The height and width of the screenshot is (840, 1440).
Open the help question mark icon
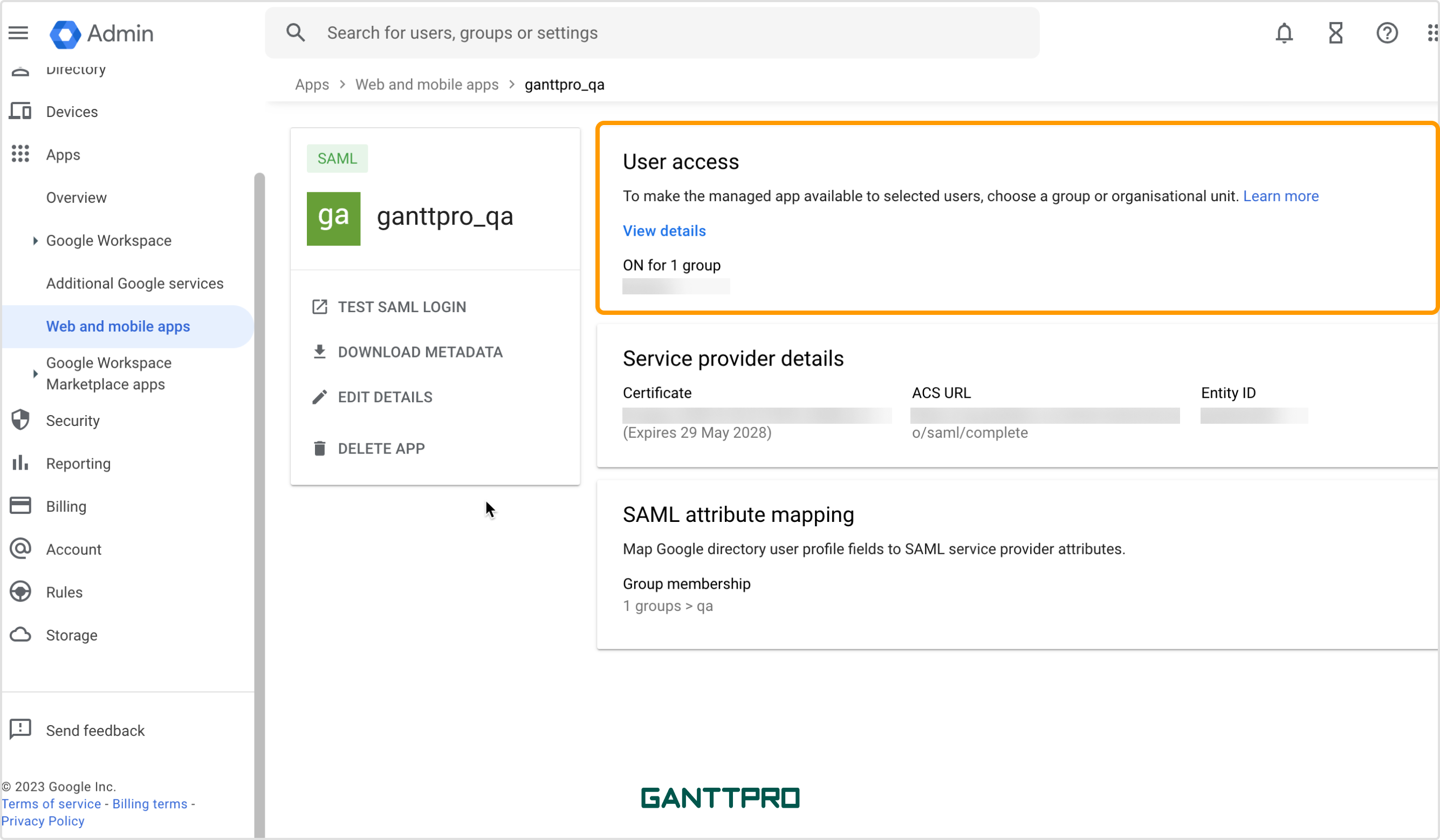1387,32
